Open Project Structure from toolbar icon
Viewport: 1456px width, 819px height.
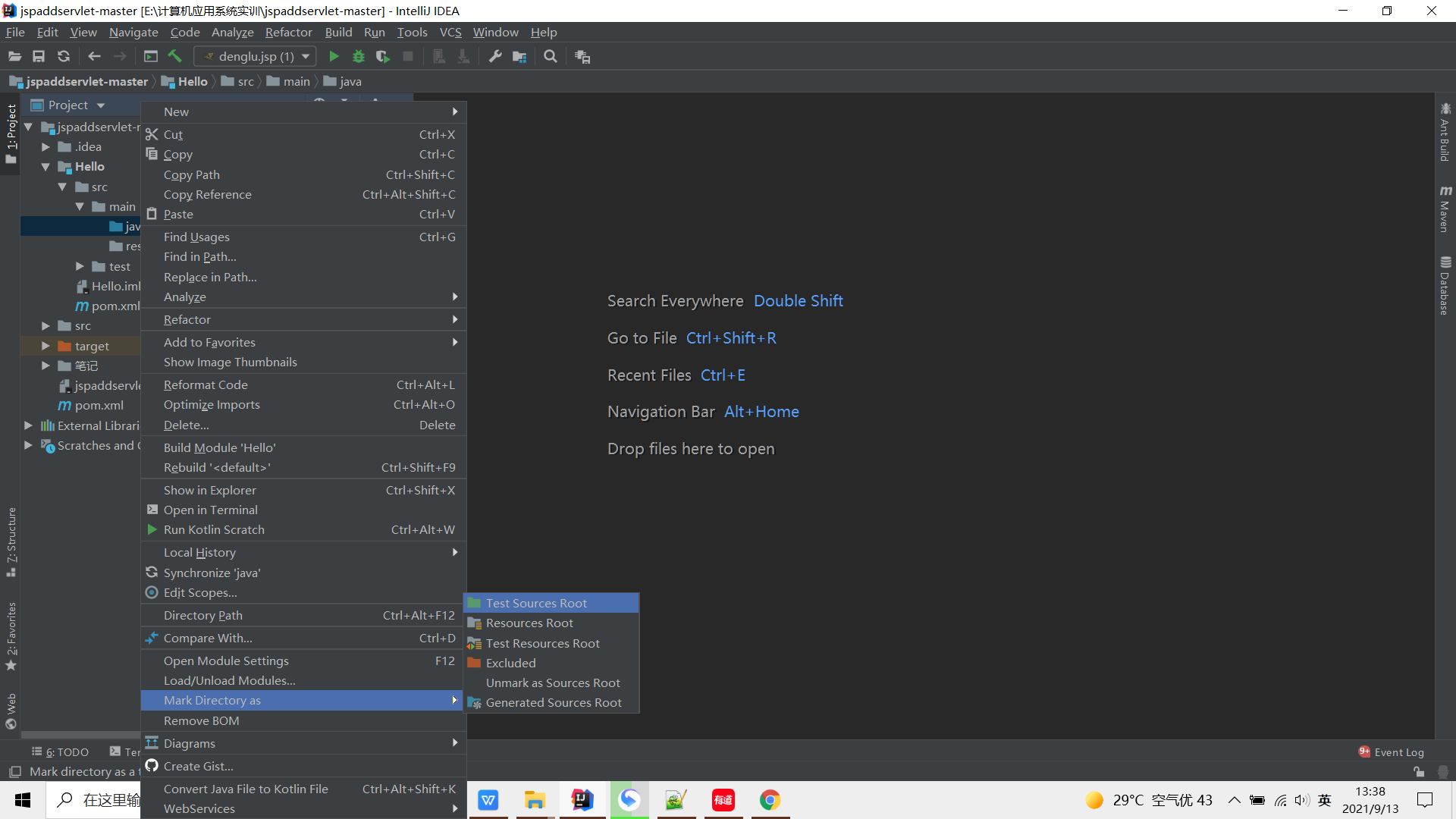(519, 56)
